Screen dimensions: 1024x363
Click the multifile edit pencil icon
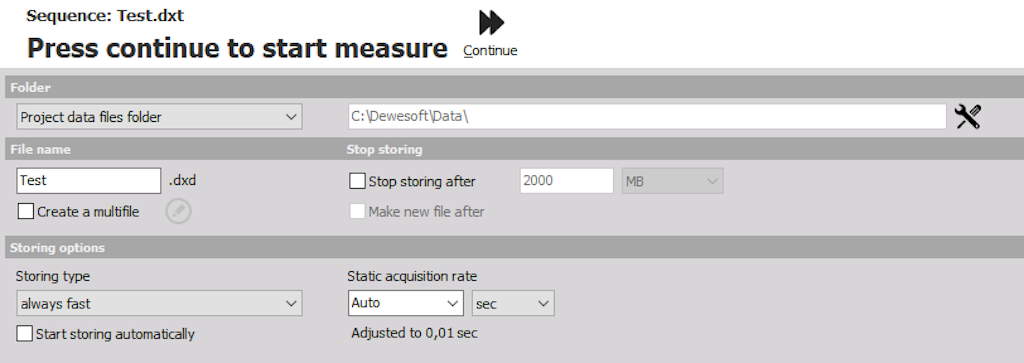coord(178,212)
